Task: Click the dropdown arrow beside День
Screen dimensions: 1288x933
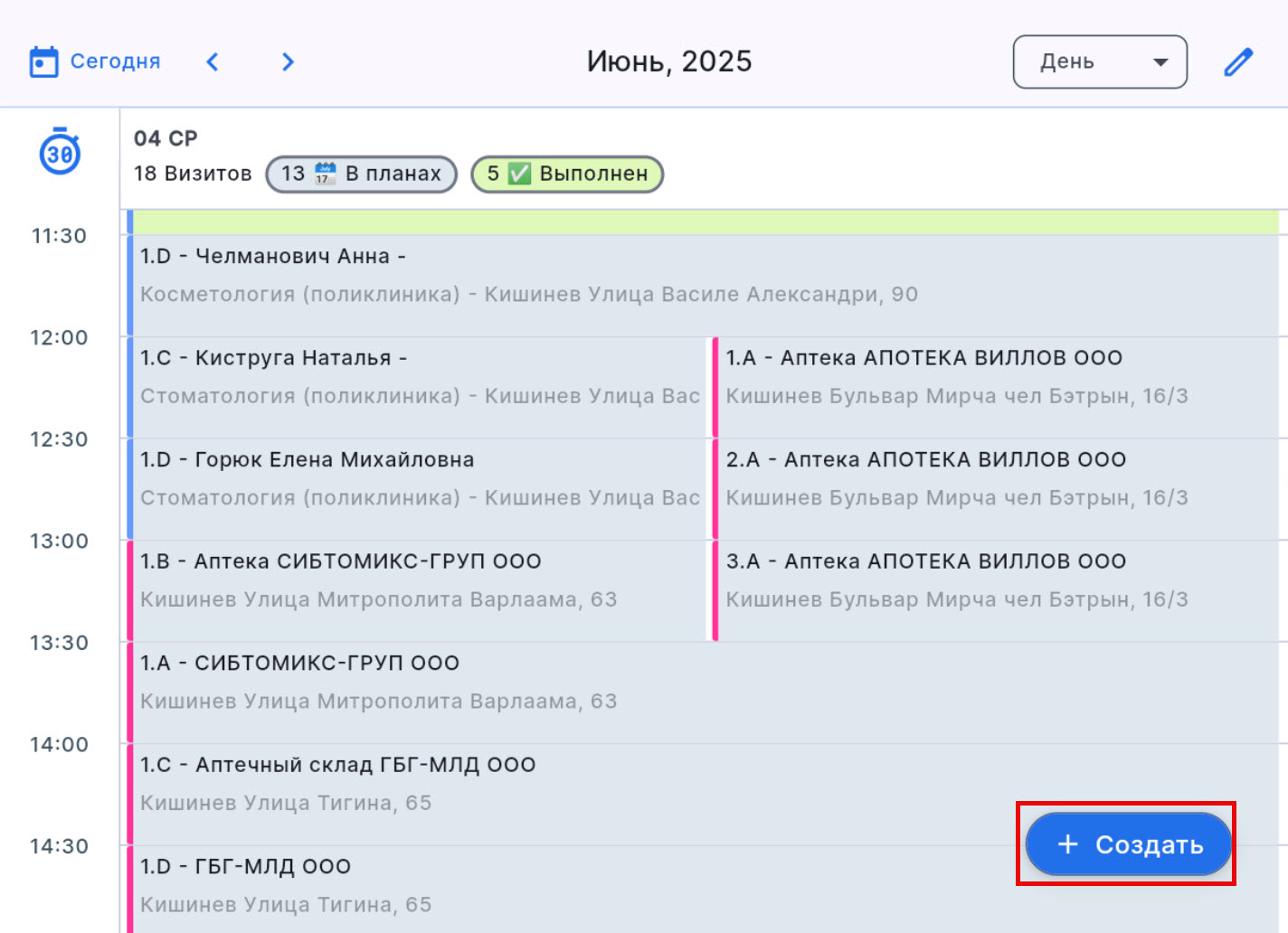Action: pos(1160,61)
